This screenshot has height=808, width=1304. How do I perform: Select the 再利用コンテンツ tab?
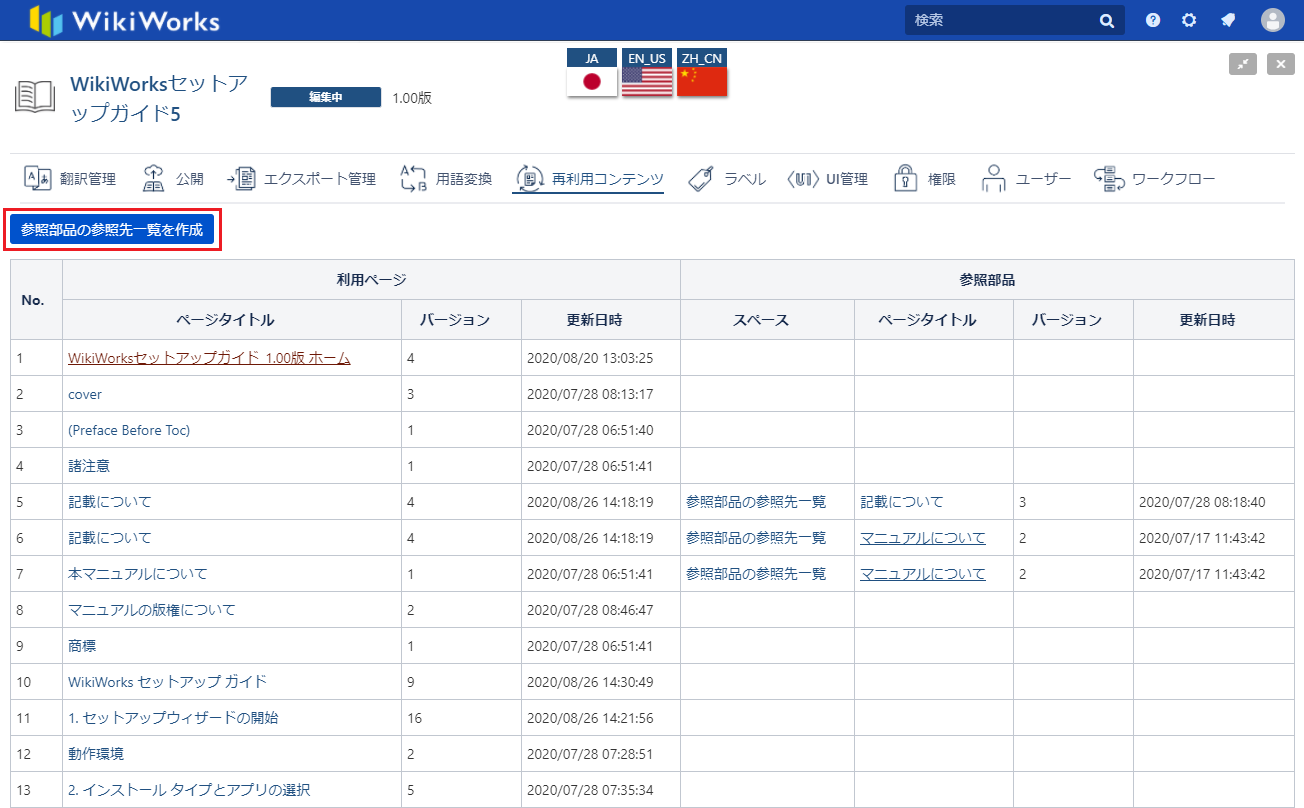tap(589, 179)
